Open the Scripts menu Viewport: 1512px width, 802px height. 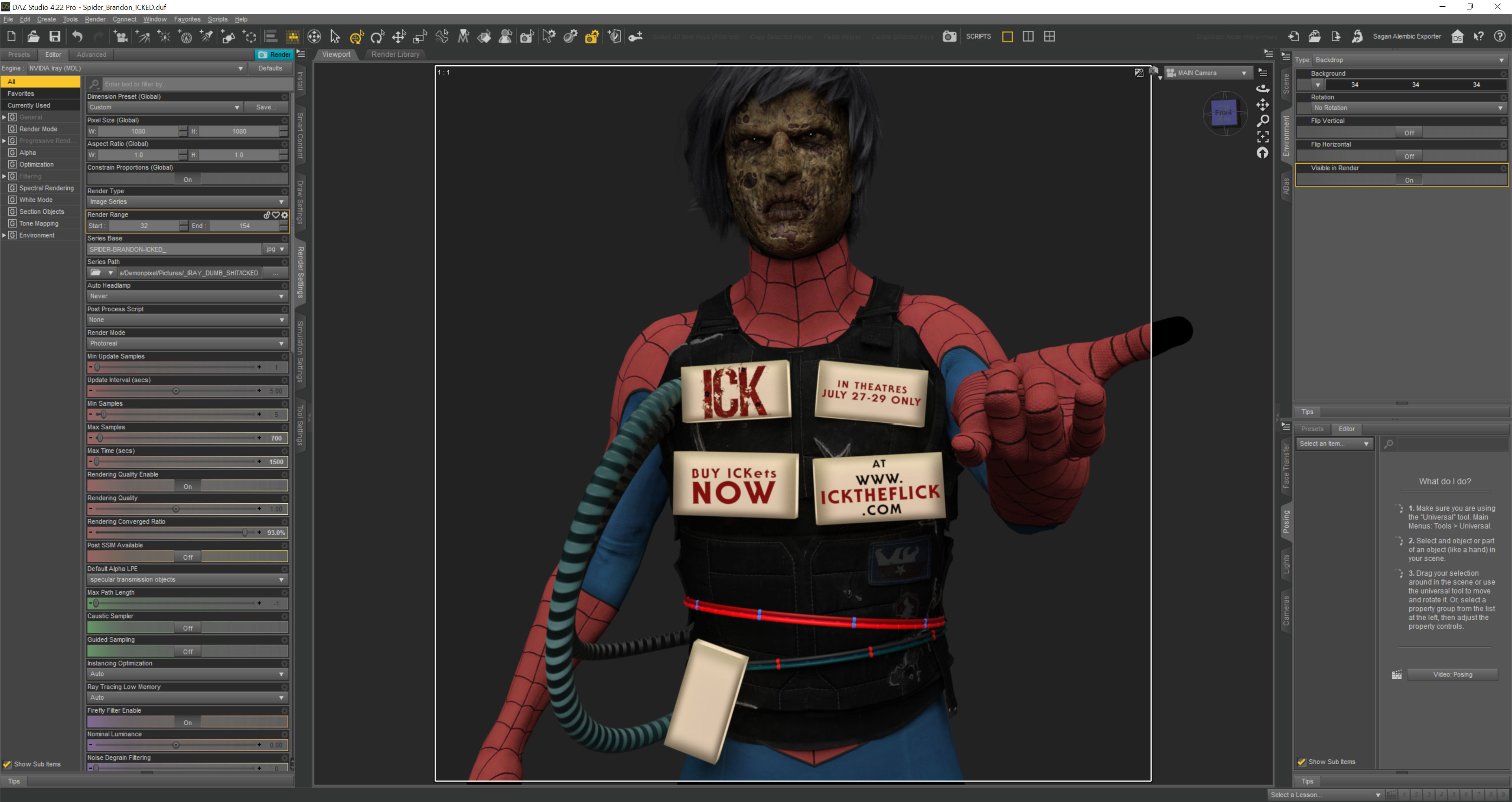tap(217, 19)
